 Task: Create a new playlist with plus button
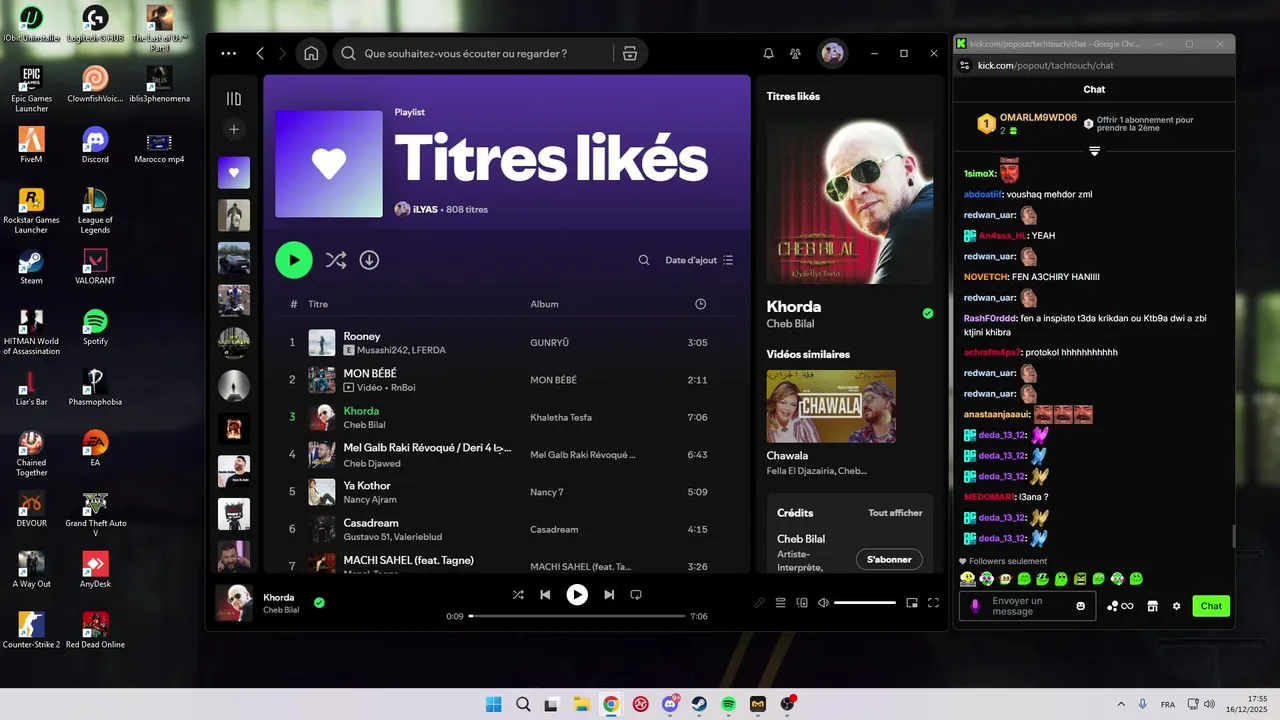(234, 129)
